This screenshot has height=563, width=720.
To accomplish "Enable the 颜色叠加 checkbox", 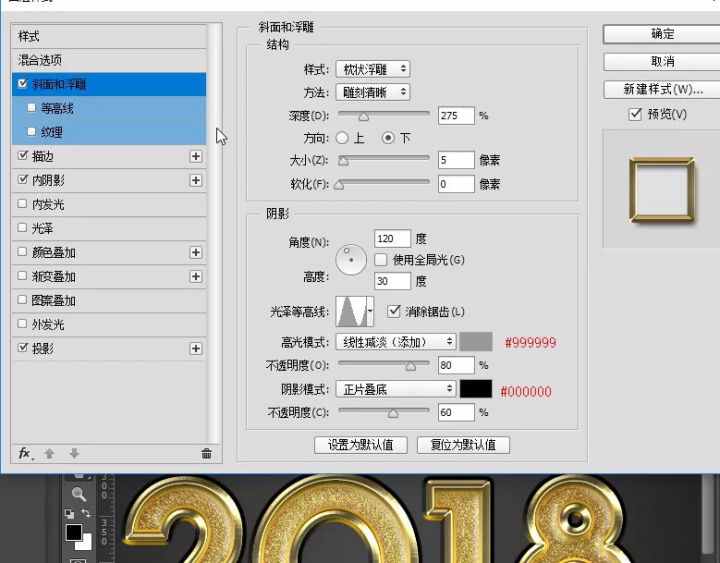I will (x=22, y=251).
